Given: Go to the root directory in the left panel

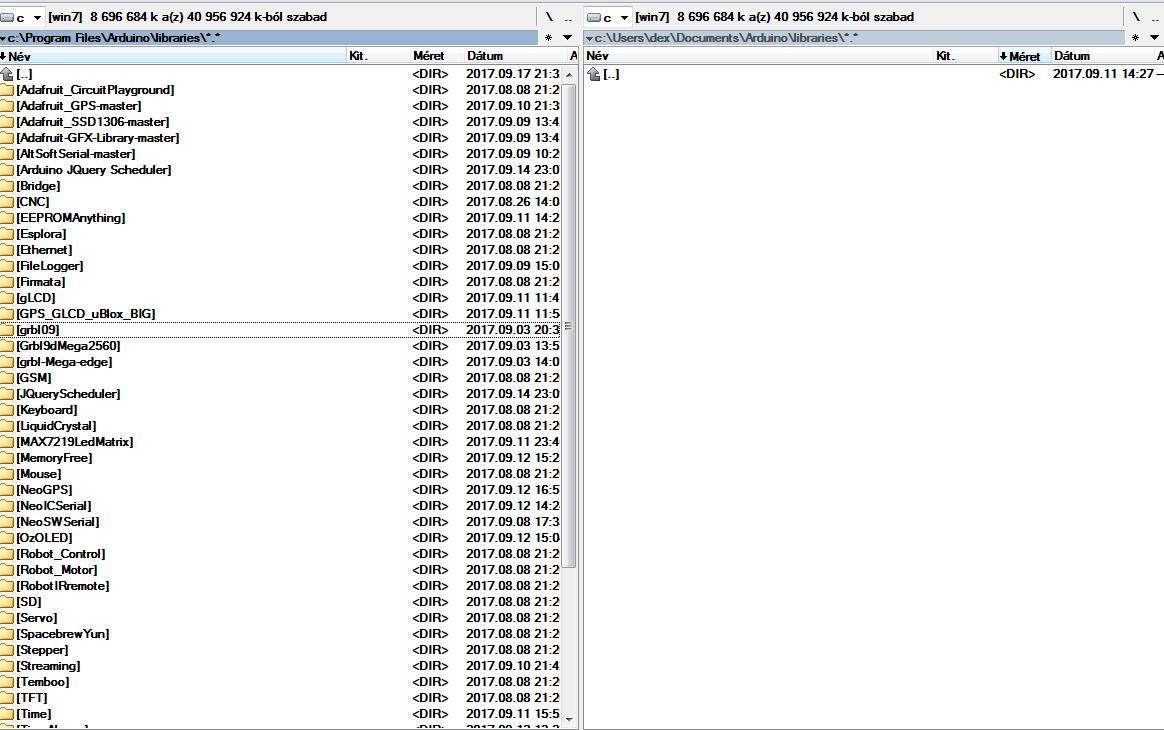Looking at the screenshot, I should (549, 17).
